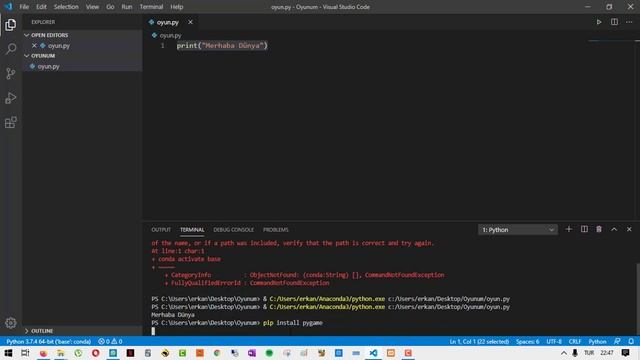Viewport: 640px width, 360px height.
Task: Click oyun.py breadcrumb above editor
Action: click(x=167, y=36)
